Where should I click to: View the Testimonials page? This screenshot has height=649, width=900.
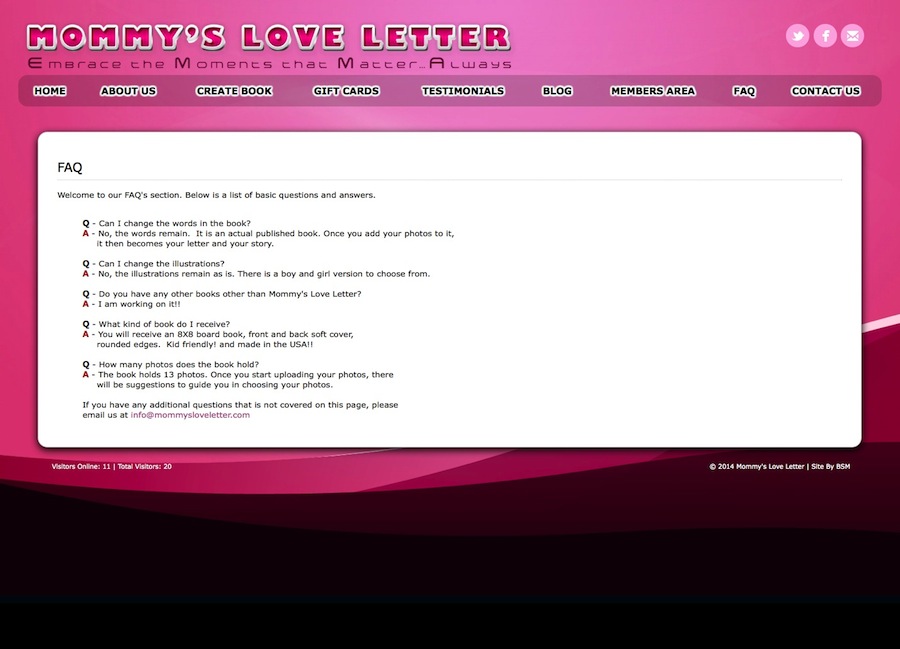[x=463, y=91]
